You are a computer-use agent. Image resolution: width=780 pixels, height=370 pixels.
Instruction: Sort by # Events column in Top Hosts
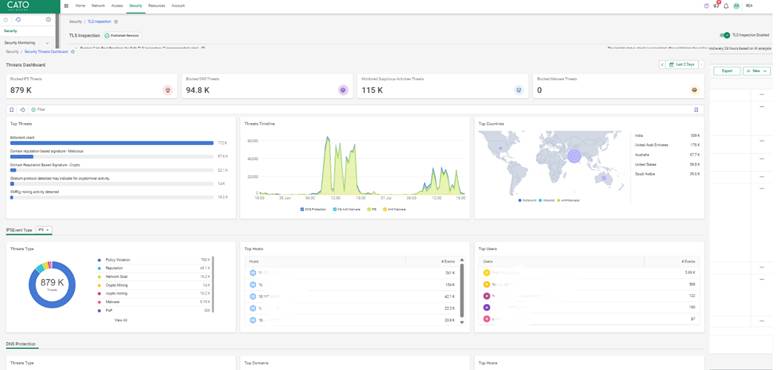point(449,261)
